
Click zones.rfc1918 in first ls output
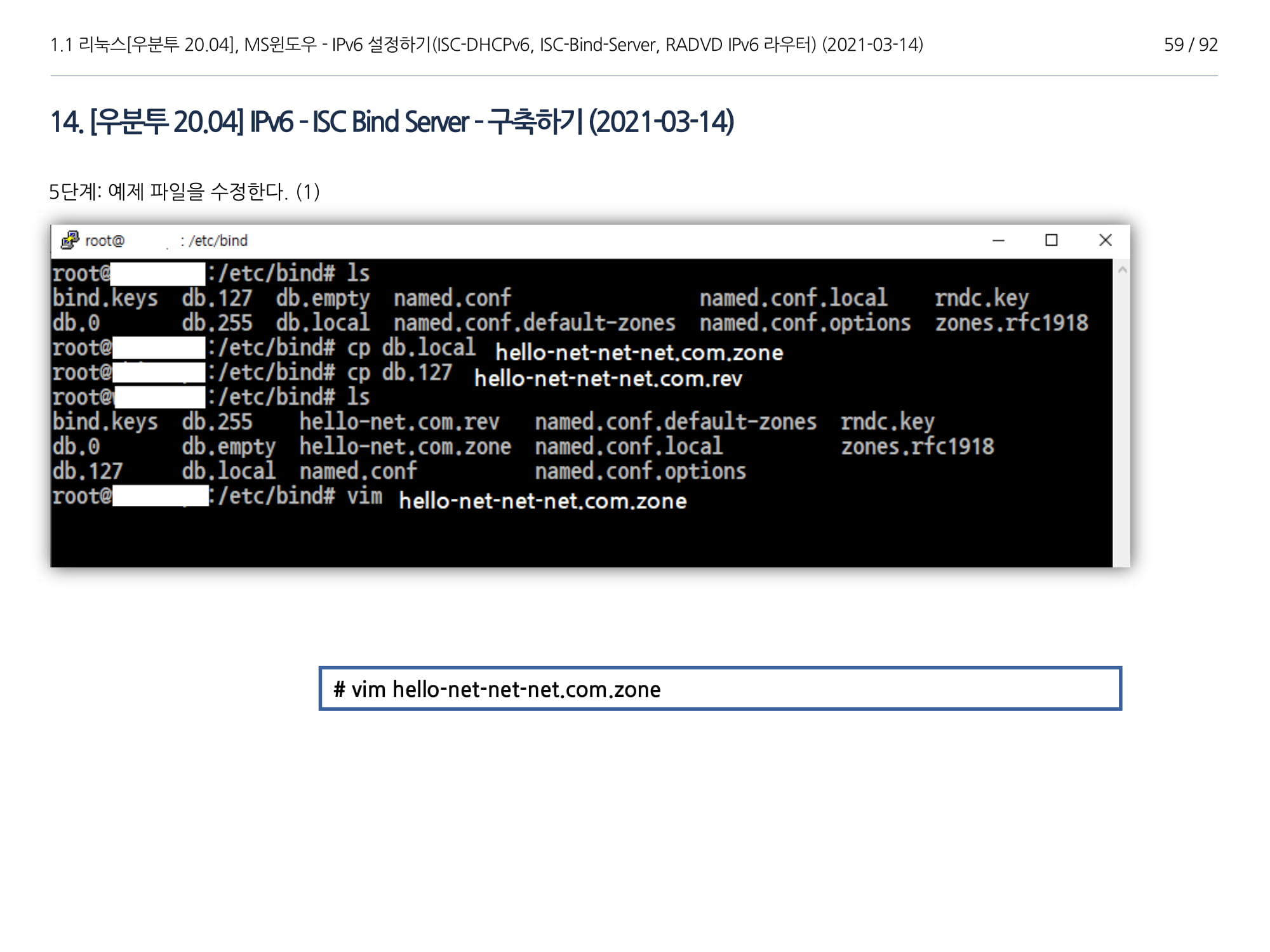(x=1011, y=323)
